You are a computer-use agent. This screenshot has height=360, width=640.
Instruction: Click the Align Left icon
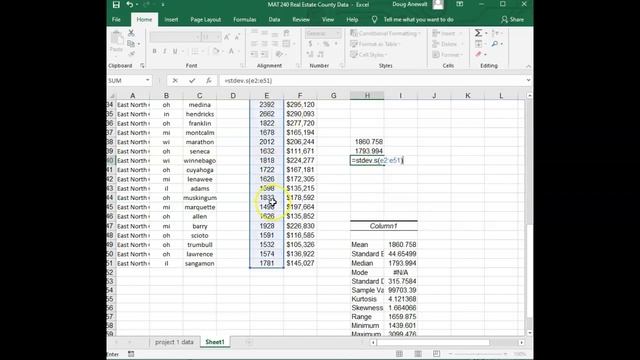pyautogui.click(x=254, y=44)
